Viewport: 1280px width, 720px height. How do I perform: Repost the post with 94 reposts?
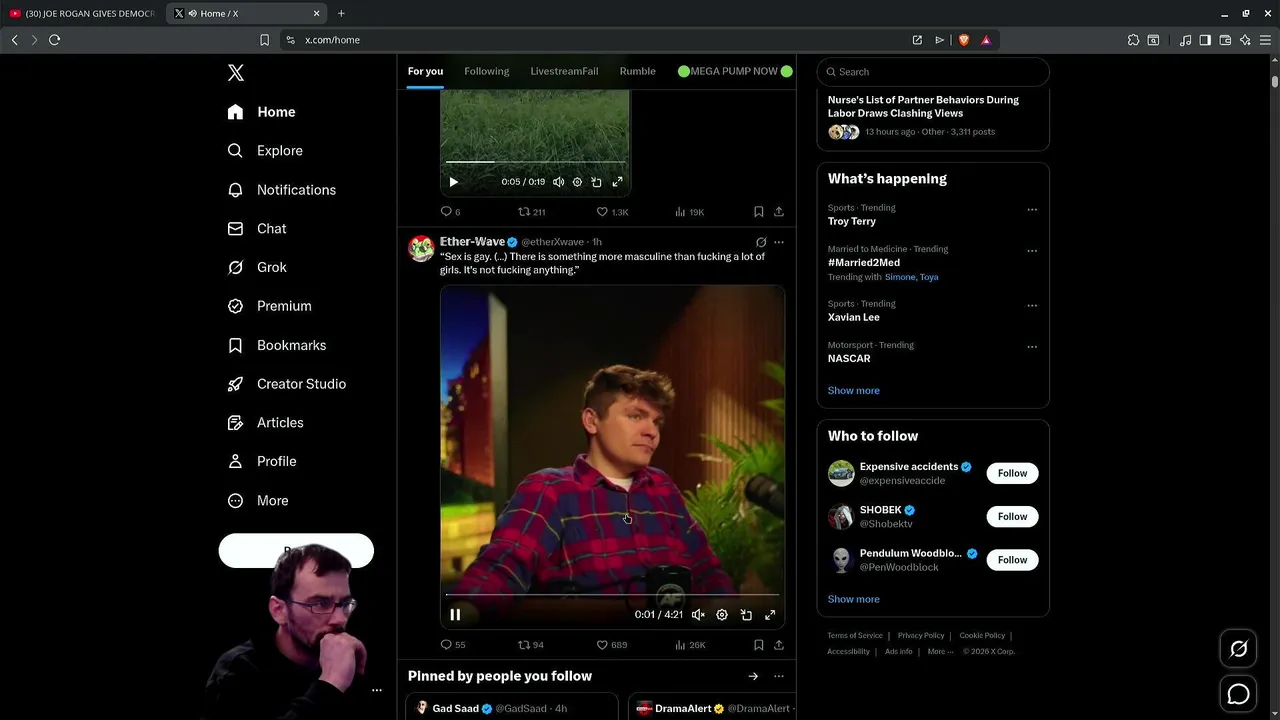(x=531, y=645)
